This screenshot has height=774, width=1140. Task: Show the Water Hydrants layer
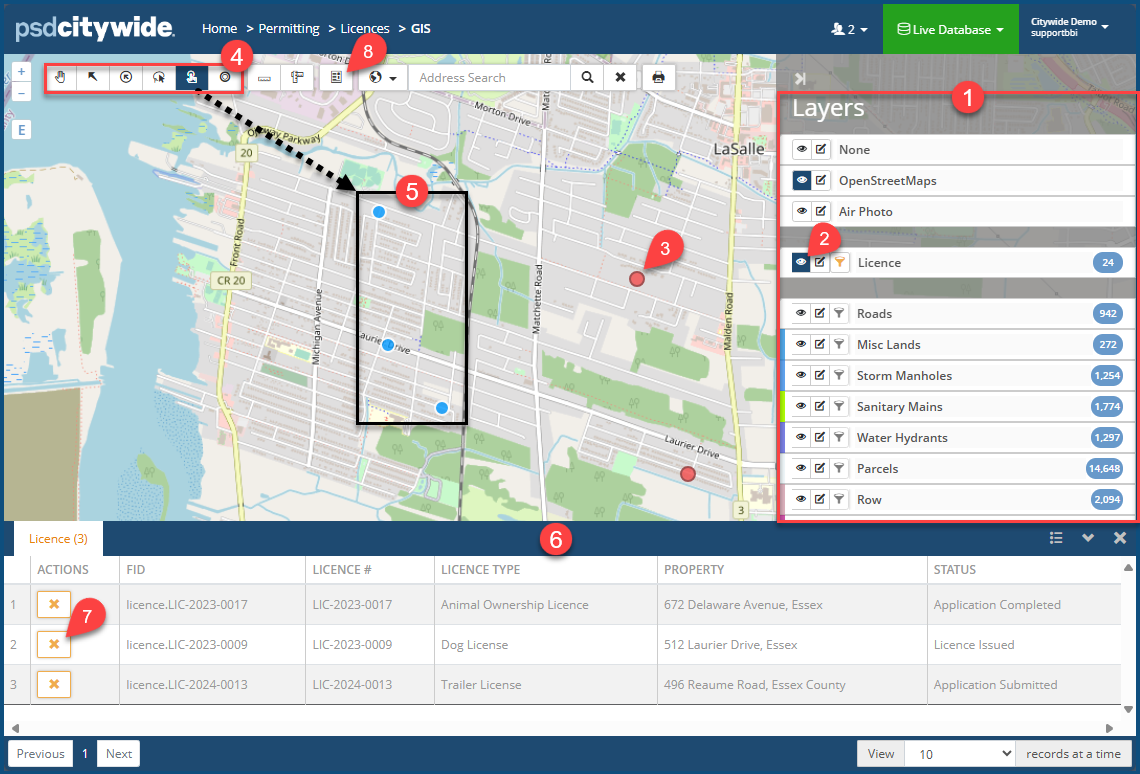pyautogui.click(x=801, y=438)
